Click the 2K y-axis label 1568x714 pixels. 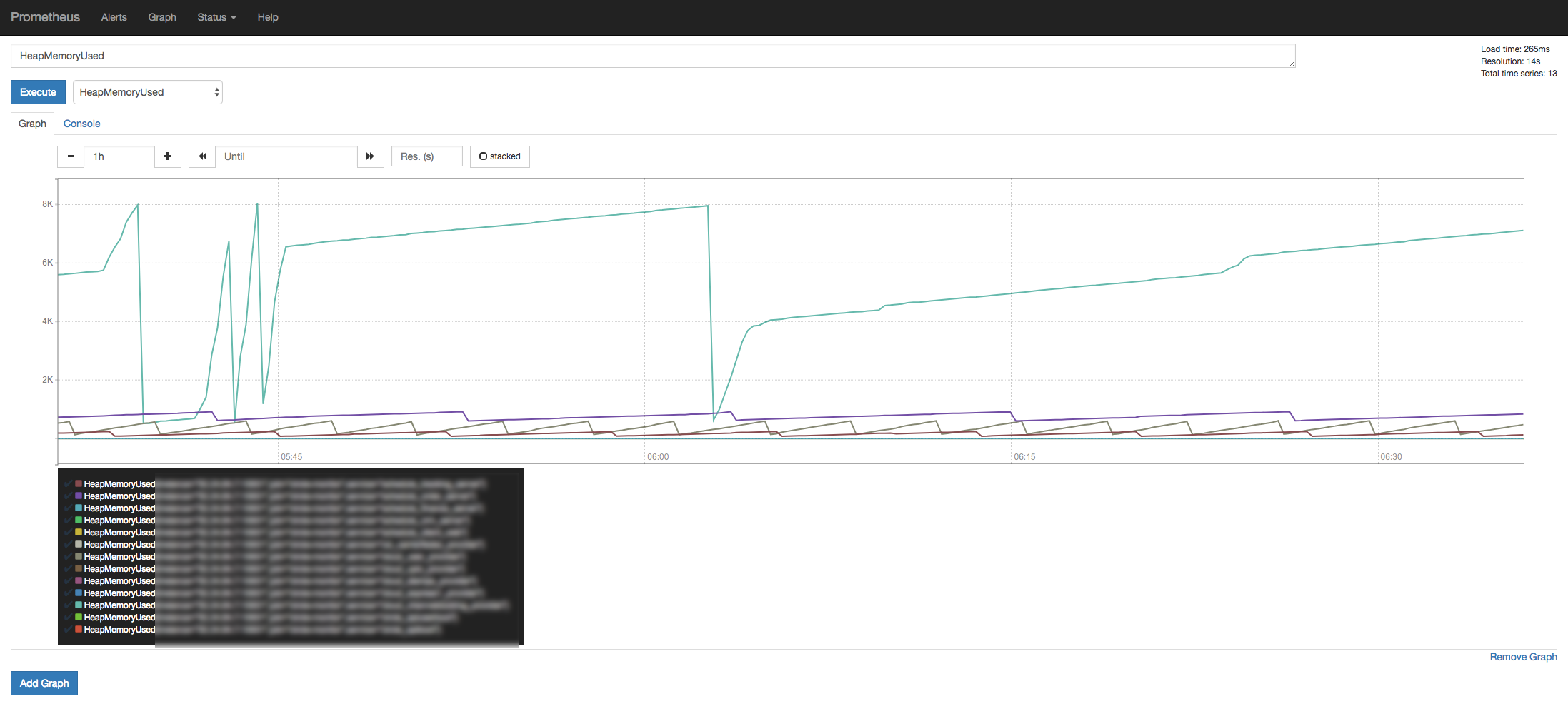tap(47, 380)
